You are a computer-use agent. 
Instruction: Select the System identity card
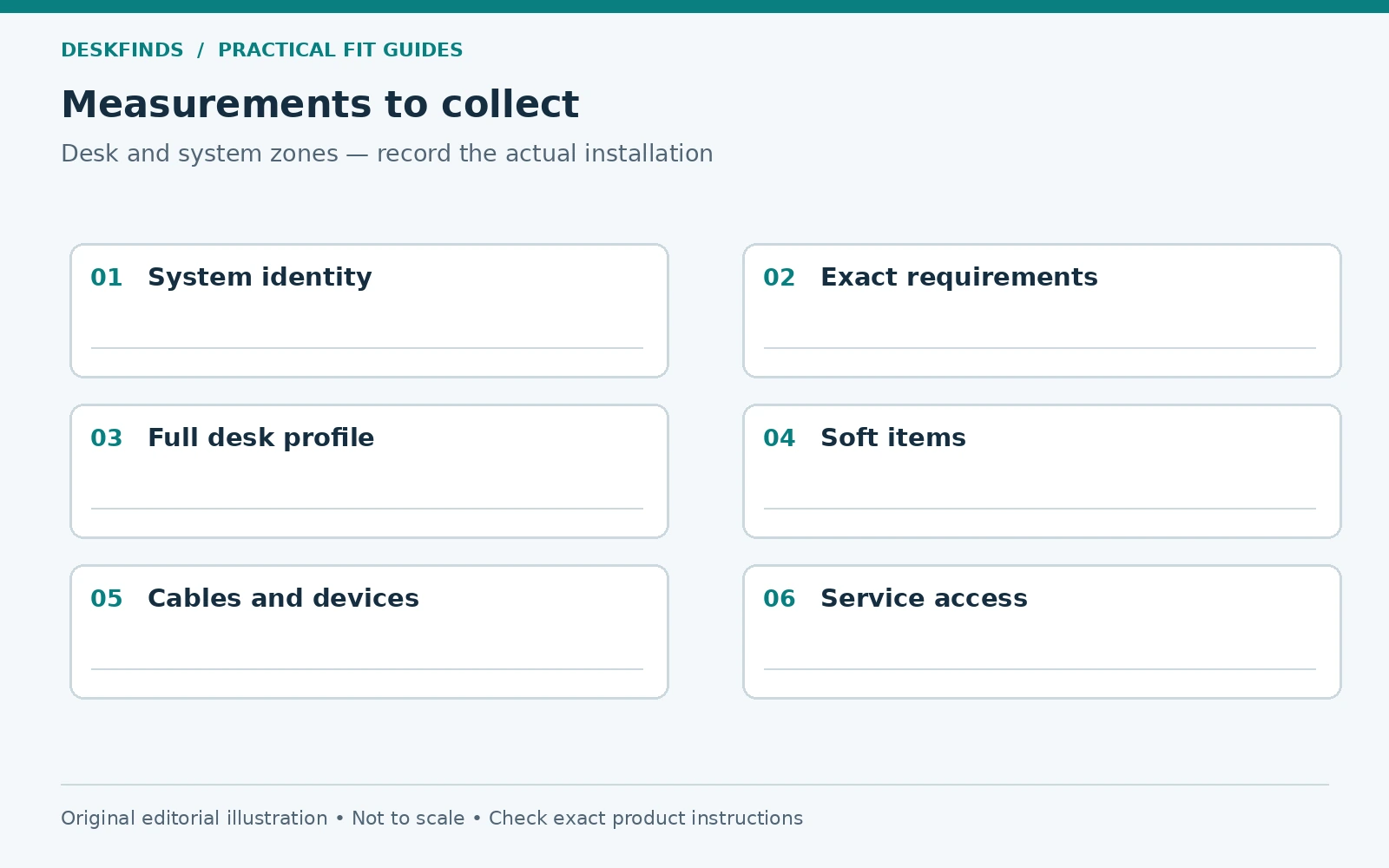(369, 311)
